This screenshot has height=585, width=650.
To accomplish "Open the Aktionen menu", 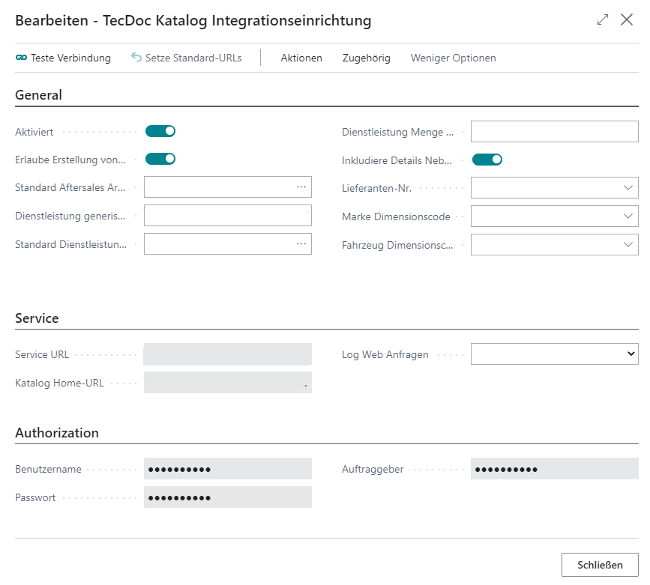I will point(301,58).
